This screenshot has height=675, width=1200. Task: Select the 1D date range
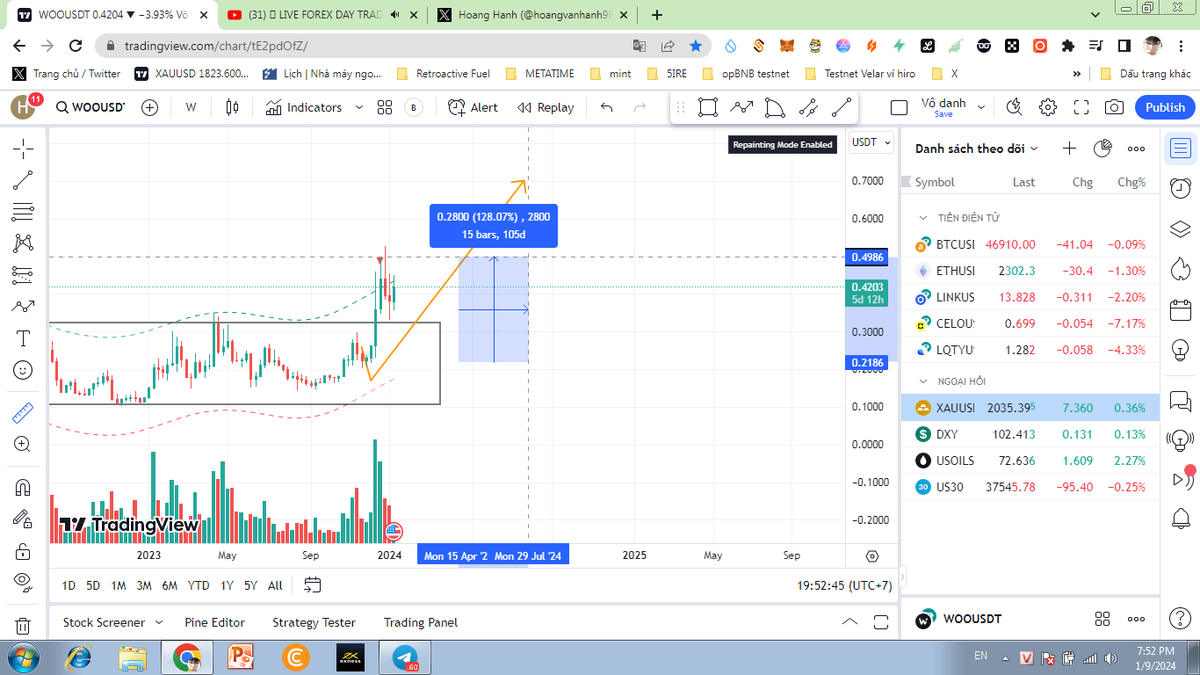coord(68,585)
